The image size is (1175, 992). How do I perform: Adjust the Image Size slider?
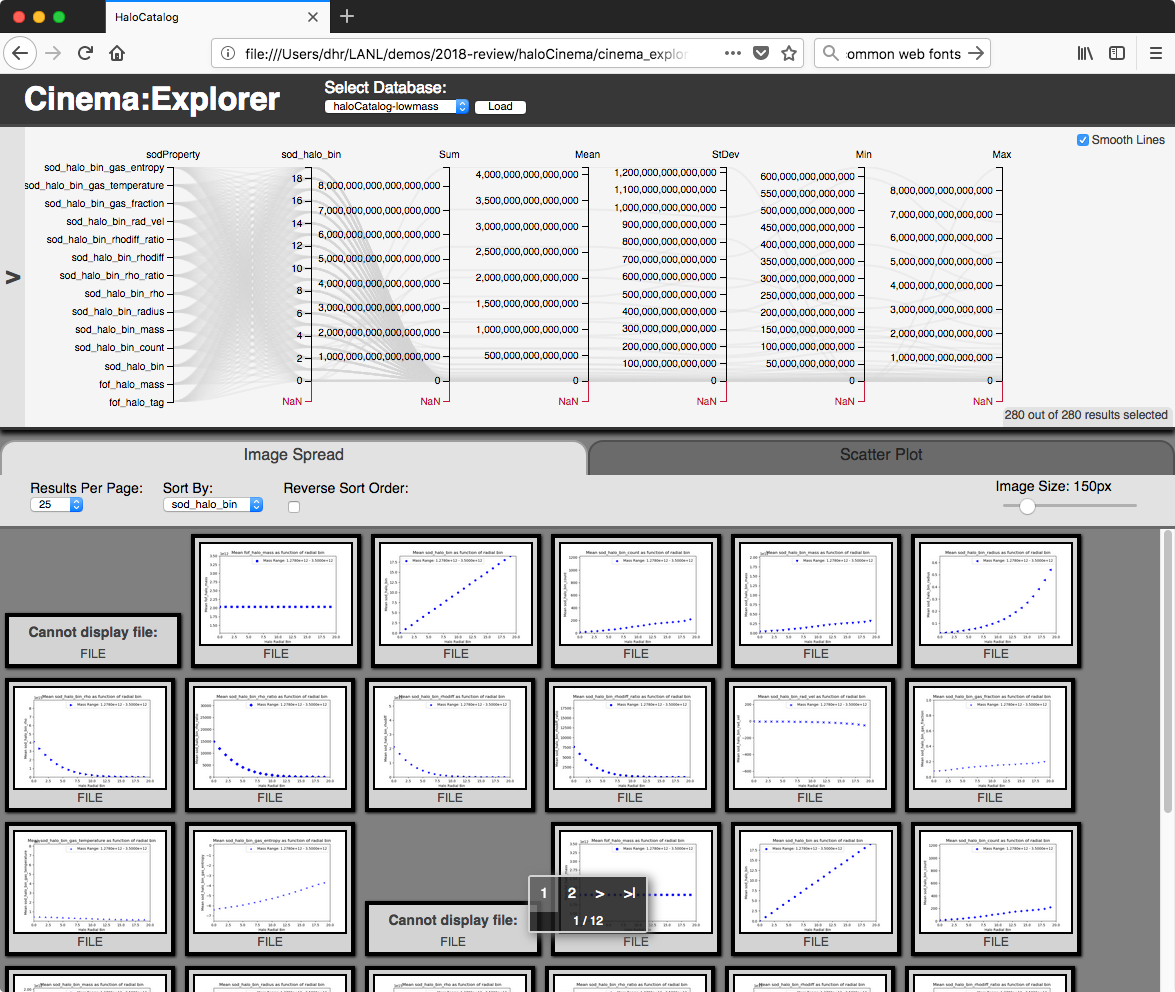coord(1027,506)
